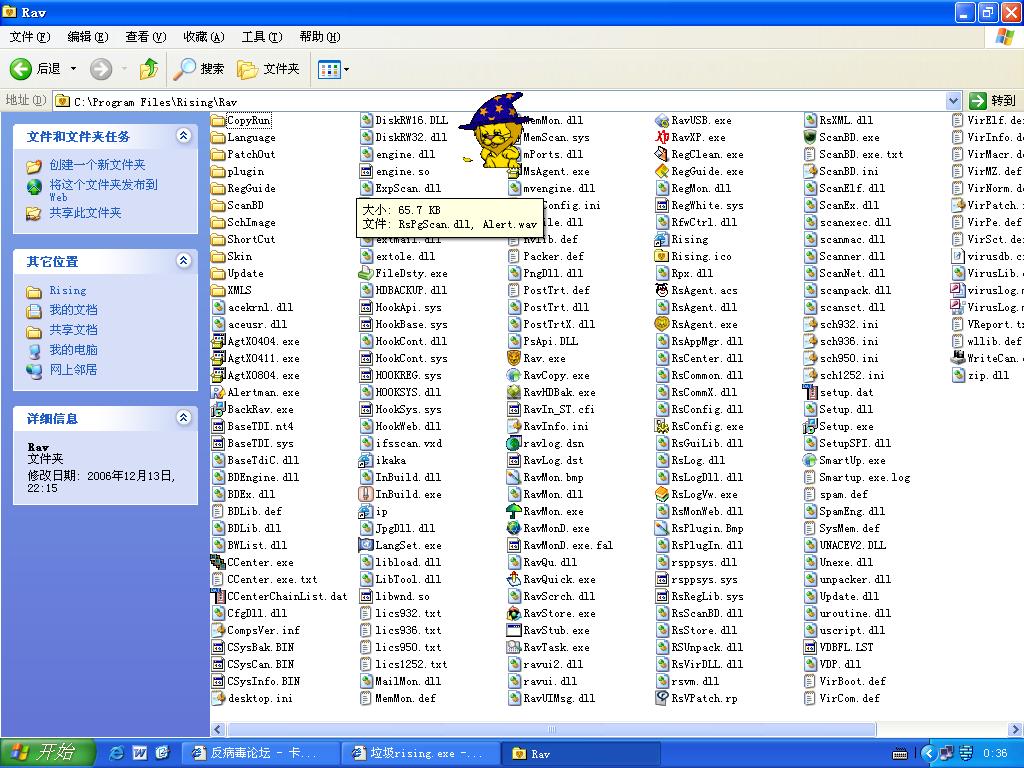Image resolution: width=1024 pixels, height=768 pixels.
Task: Select the CopyRun folder icon
Action: pyautogui.click(x=218, y=120)
